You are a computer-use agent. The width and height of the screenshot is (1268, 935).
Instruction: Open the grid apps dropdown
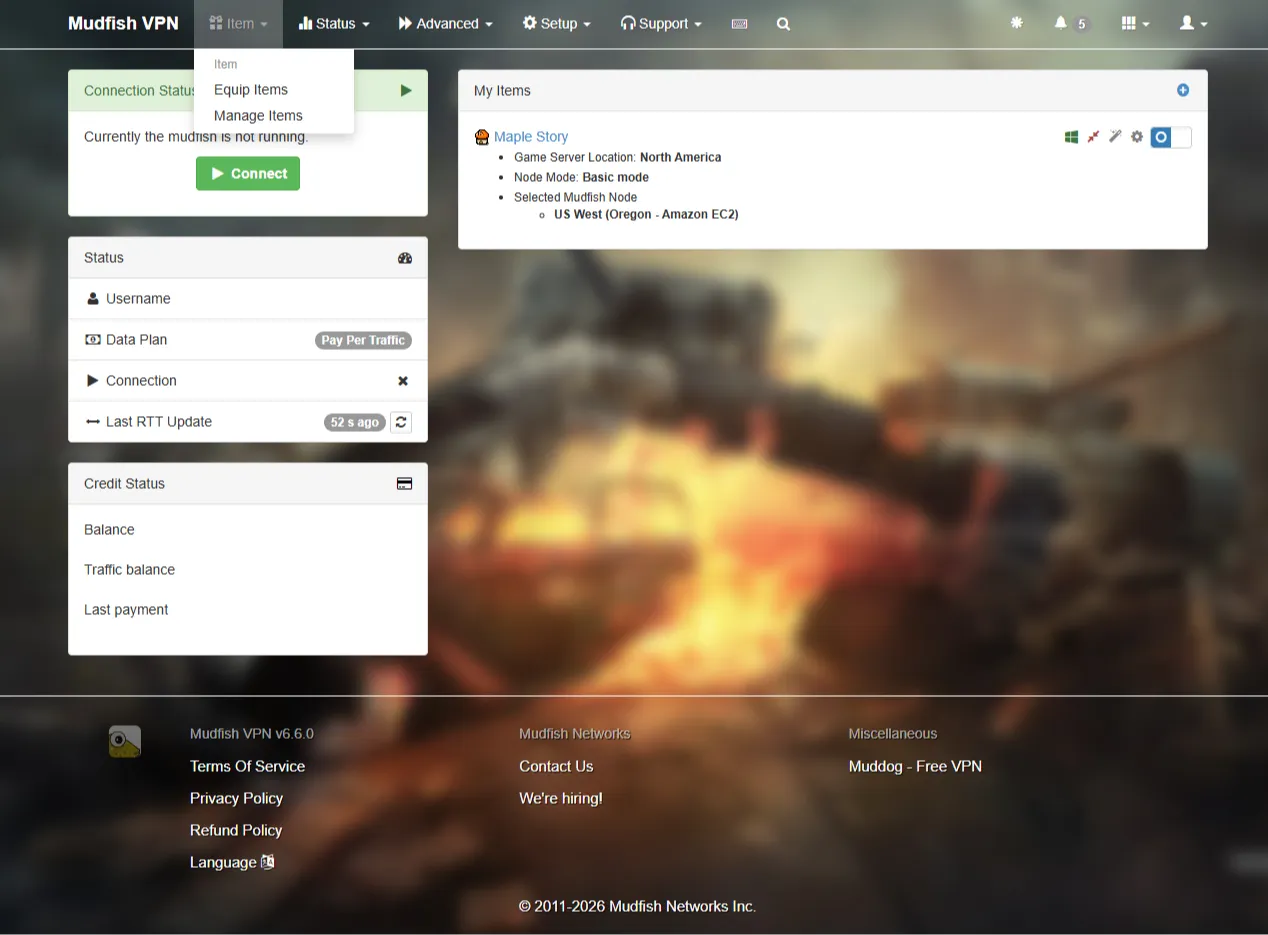pyautogui.click(x=1135, y=23)
